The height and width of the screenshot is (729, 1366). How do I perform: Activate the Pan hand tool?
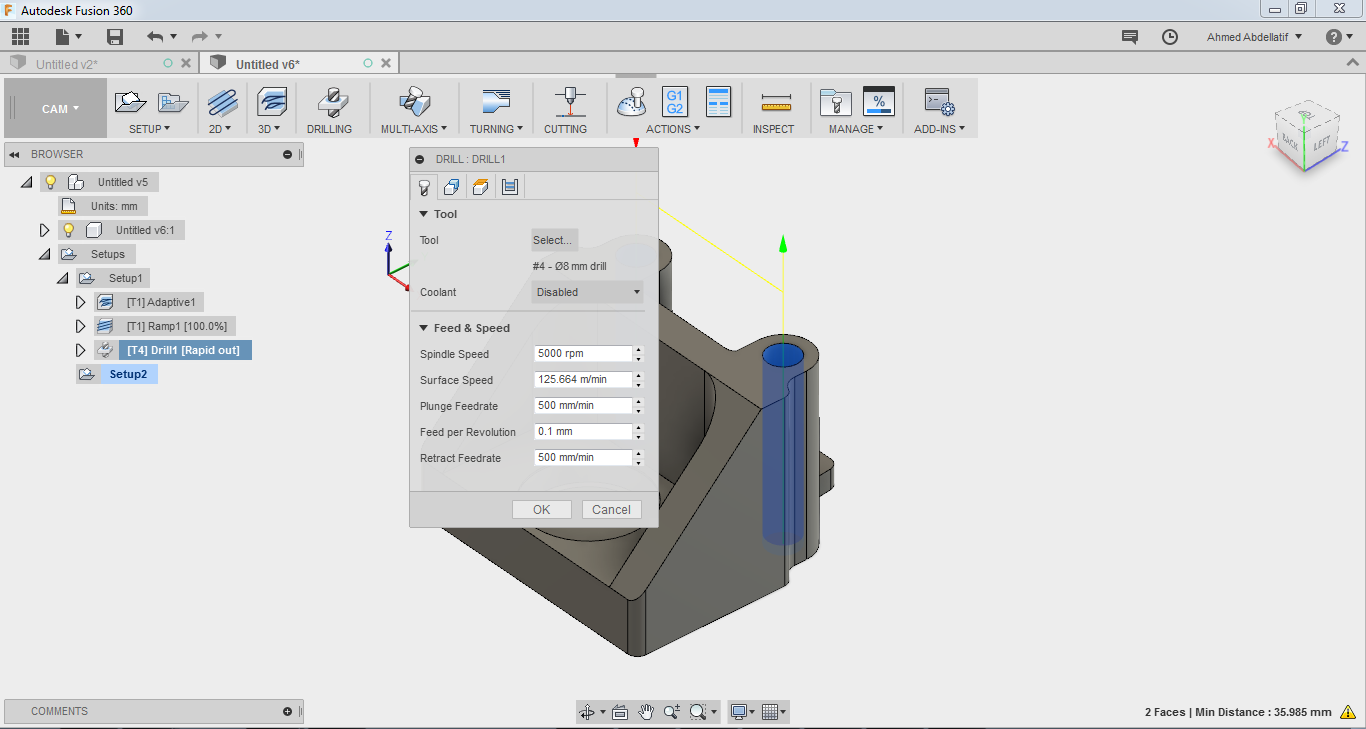coord(646,712)
